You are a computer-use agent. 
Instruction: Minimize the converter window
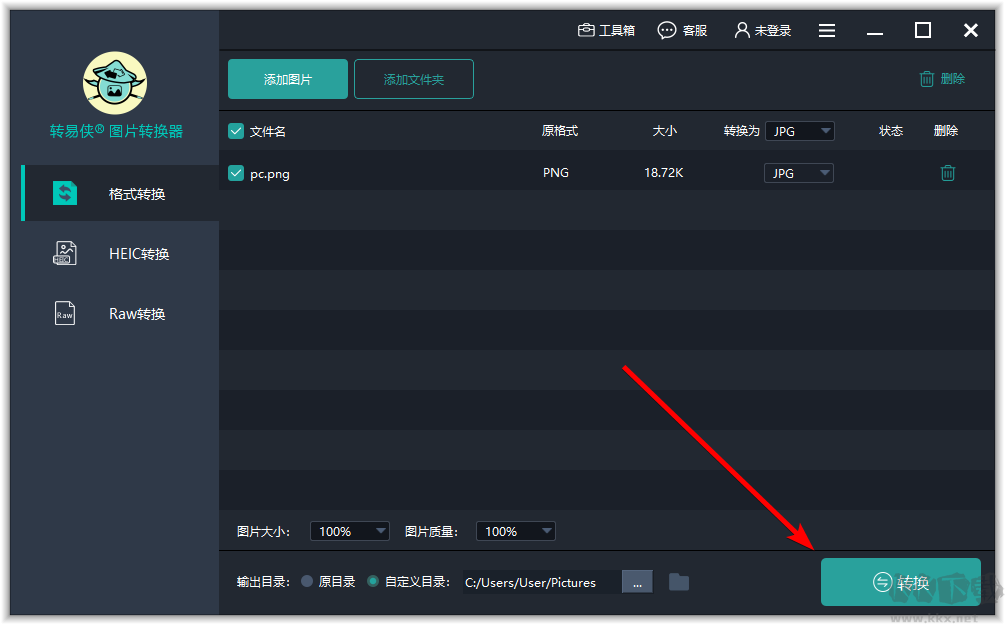click(x=875, y=32)
